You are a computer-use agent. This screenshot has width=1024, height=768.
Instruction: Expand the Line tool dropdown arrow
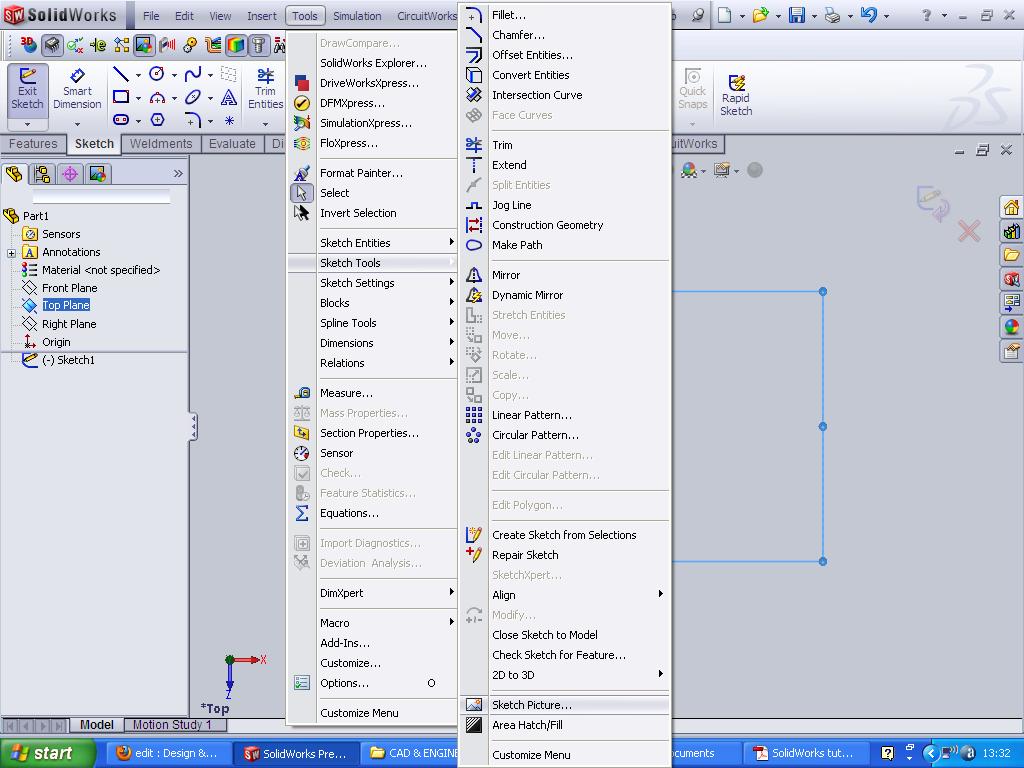[138, 75]
